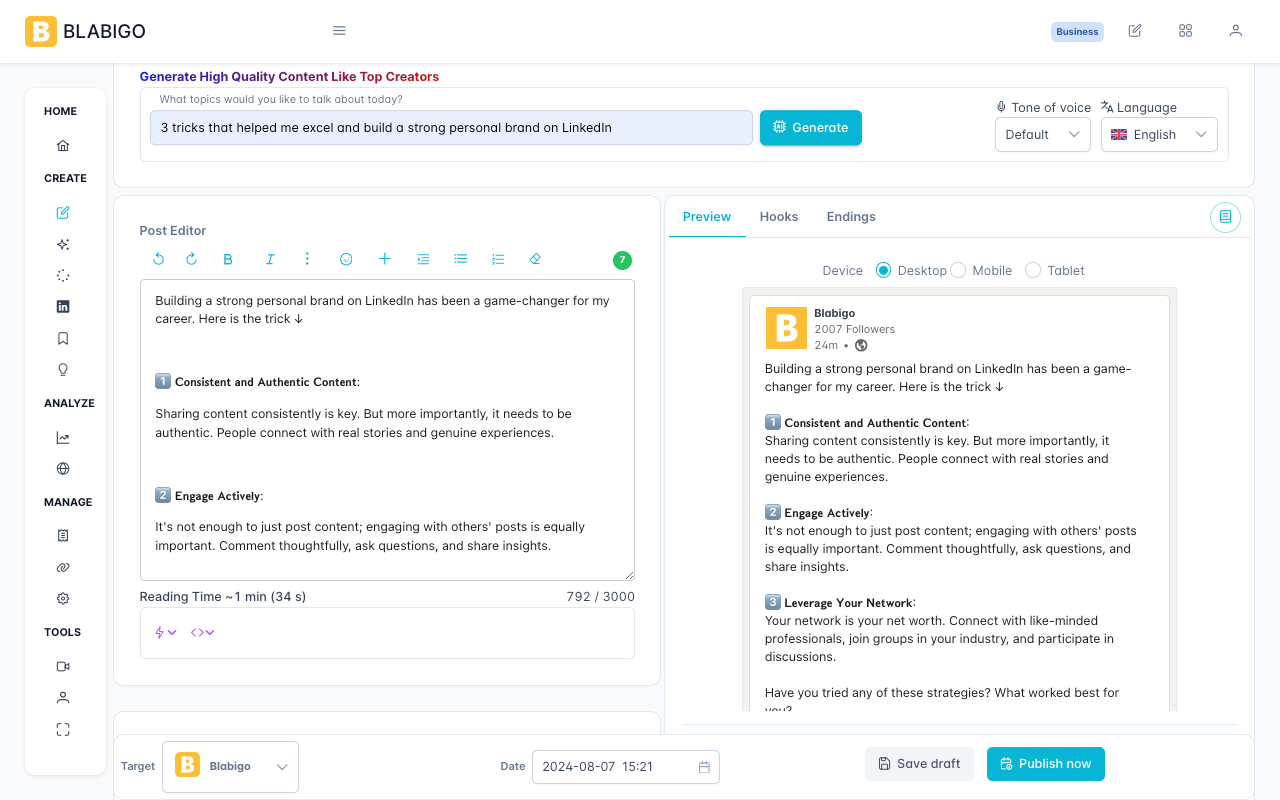Screen dimensions: 1280x800
Task: Open the Language dropdown showing English
Action: click(x=1159, y=135)
